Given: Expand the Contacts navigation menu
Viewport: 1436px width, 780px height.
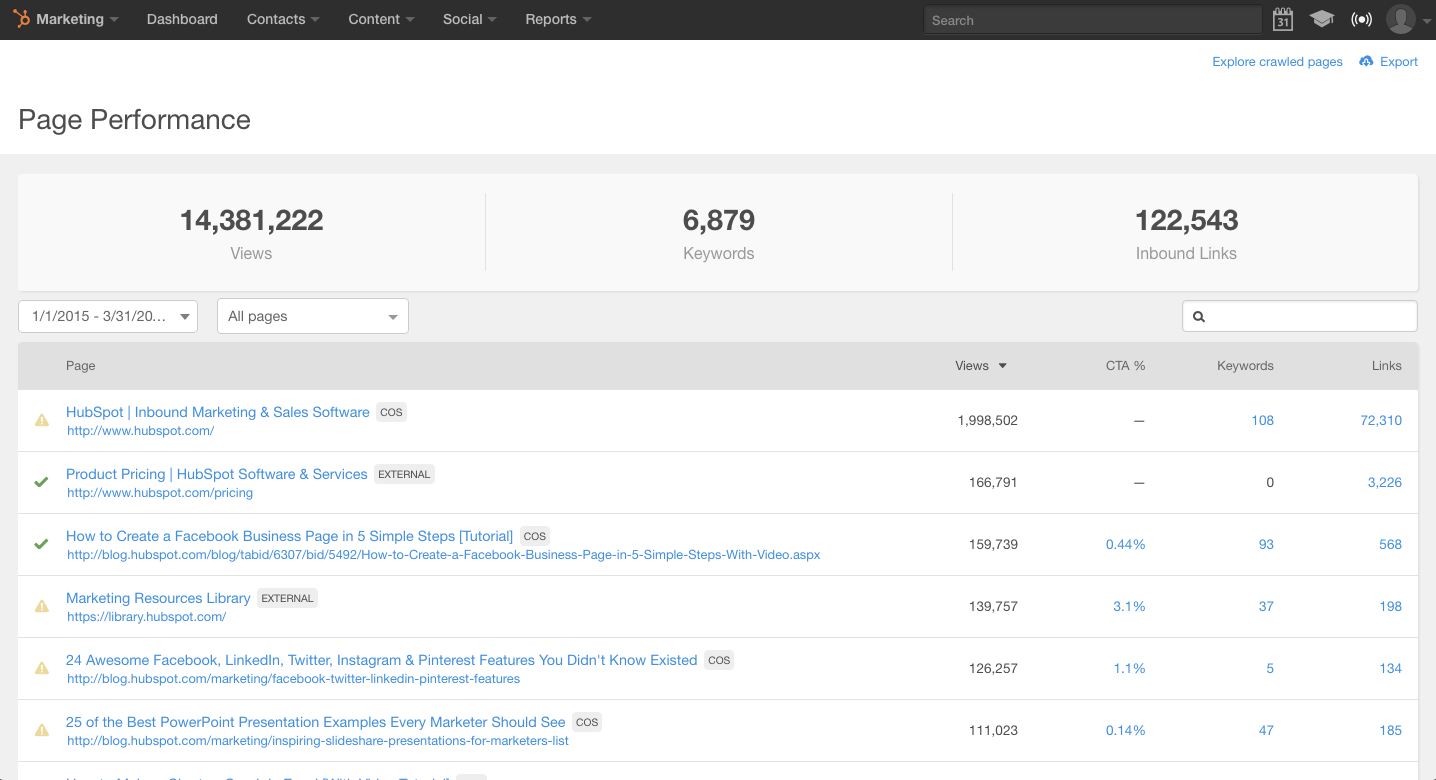Looking at the screenshot, I should pyautogui.click(x=283, y=19).
